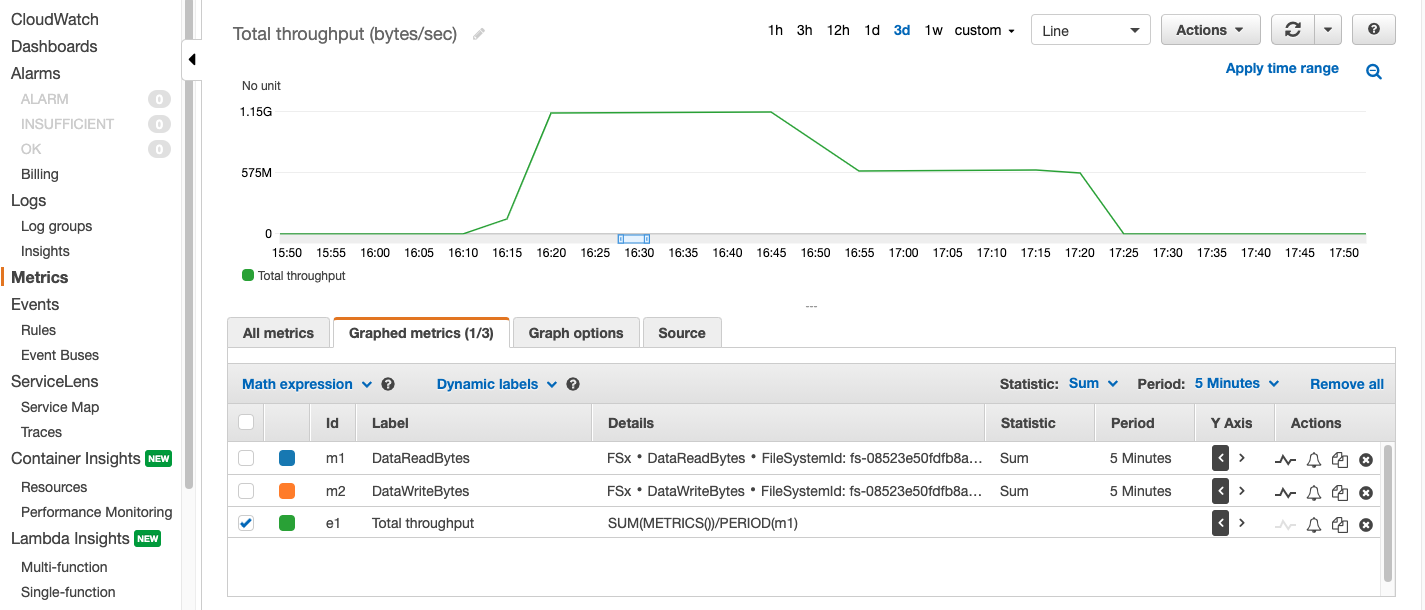Screen dimensions: 1425x610
Task: Open Event Buses in the sidebar
Action: [x=60, y=355]
